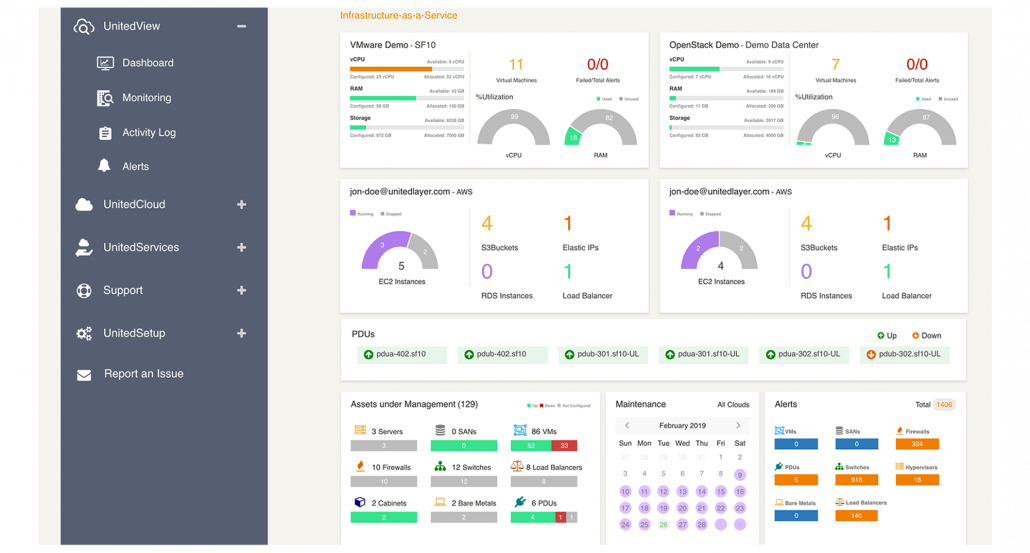Image resolution: width=1030 pixels, height=553 pixels.
Task: Click the Load Balancers 140 alert count
Action: click(857, 516)
